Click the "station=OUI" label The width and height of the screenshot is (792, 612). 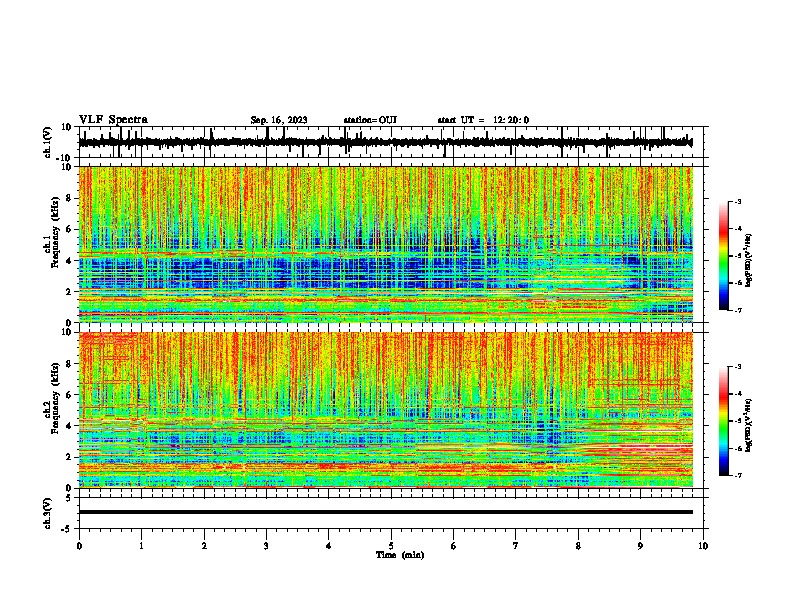(x=370, y=120)
